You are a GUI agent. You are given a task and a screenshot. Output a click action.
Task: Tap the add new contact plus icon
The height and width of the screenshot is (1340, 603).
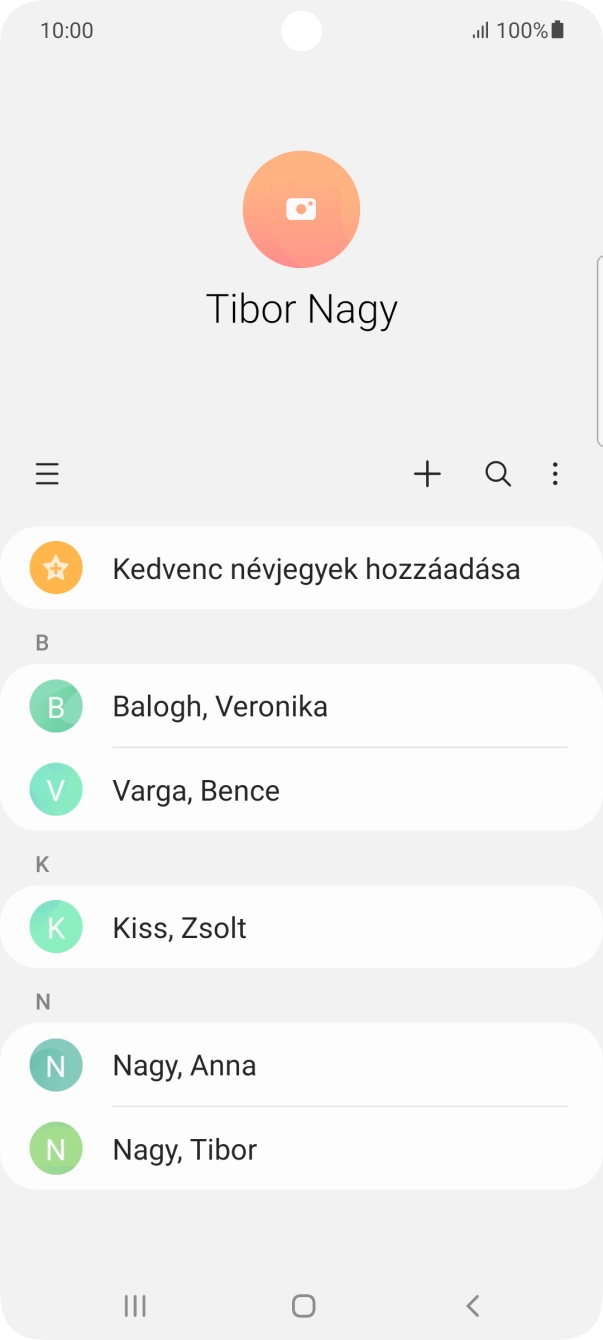(428, 473)
